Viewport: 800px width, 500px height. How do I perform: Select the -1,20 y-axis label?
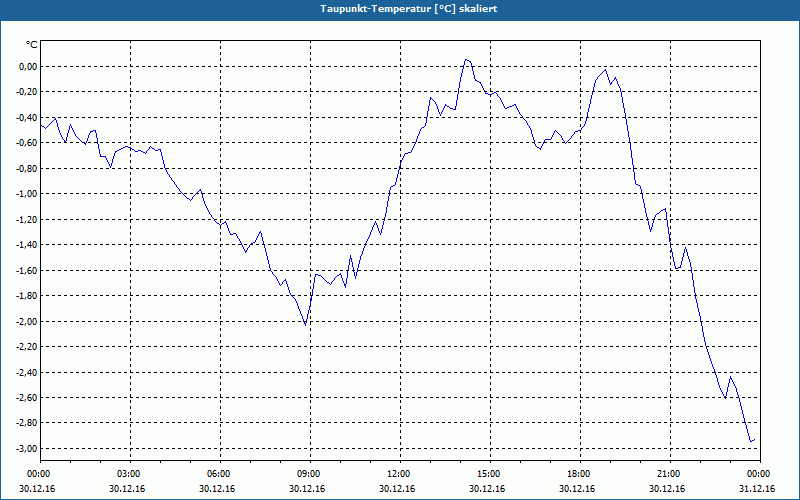pos(27,219)
